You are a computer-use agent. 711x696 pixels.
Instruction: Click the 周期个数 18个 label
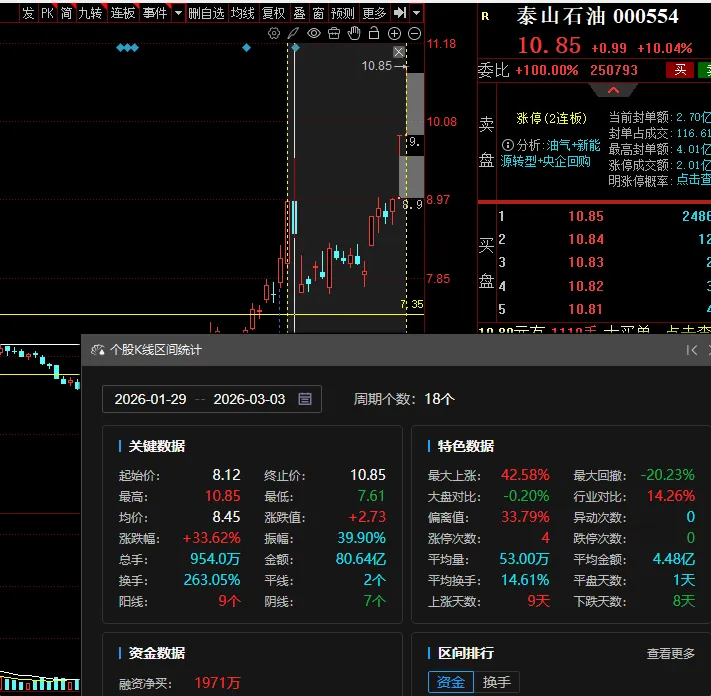404,399
